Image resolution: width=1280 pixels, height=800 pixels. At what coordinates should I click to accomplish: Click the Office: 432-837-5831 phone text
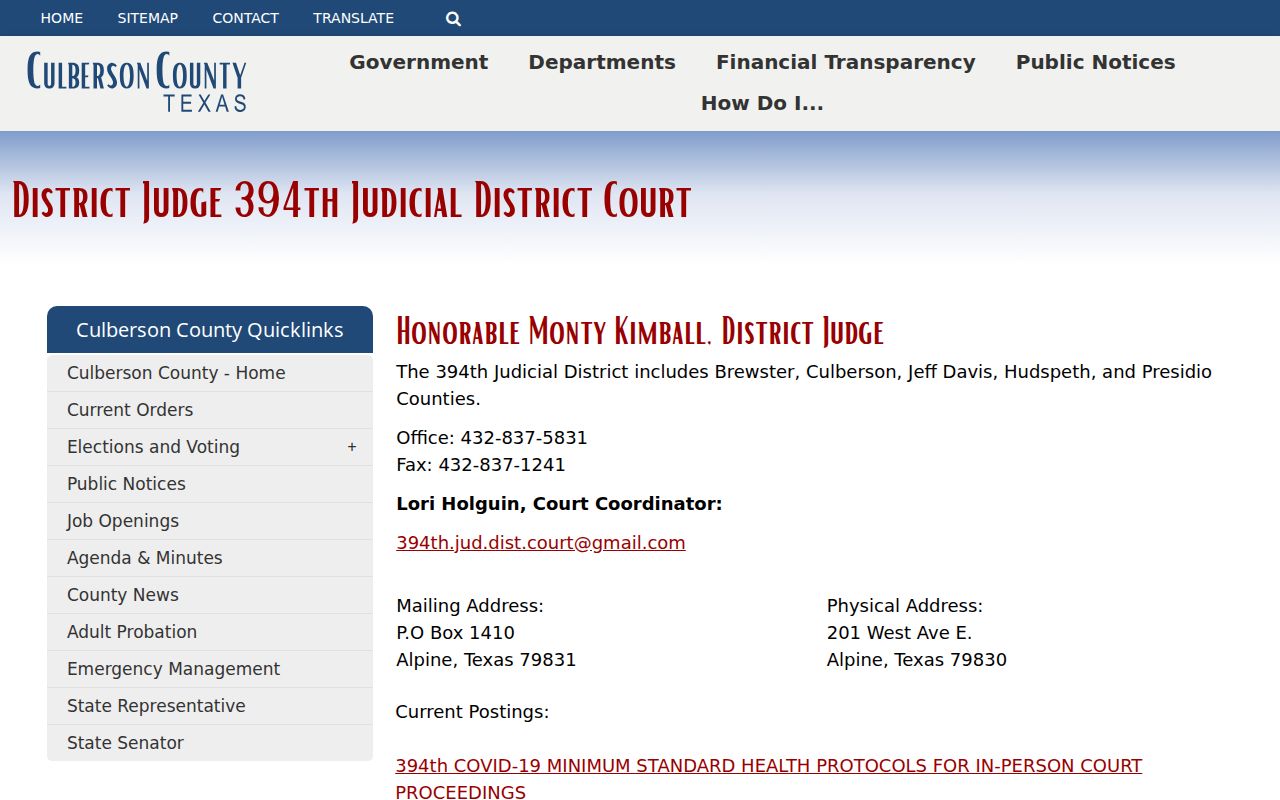tap(492, 438)
